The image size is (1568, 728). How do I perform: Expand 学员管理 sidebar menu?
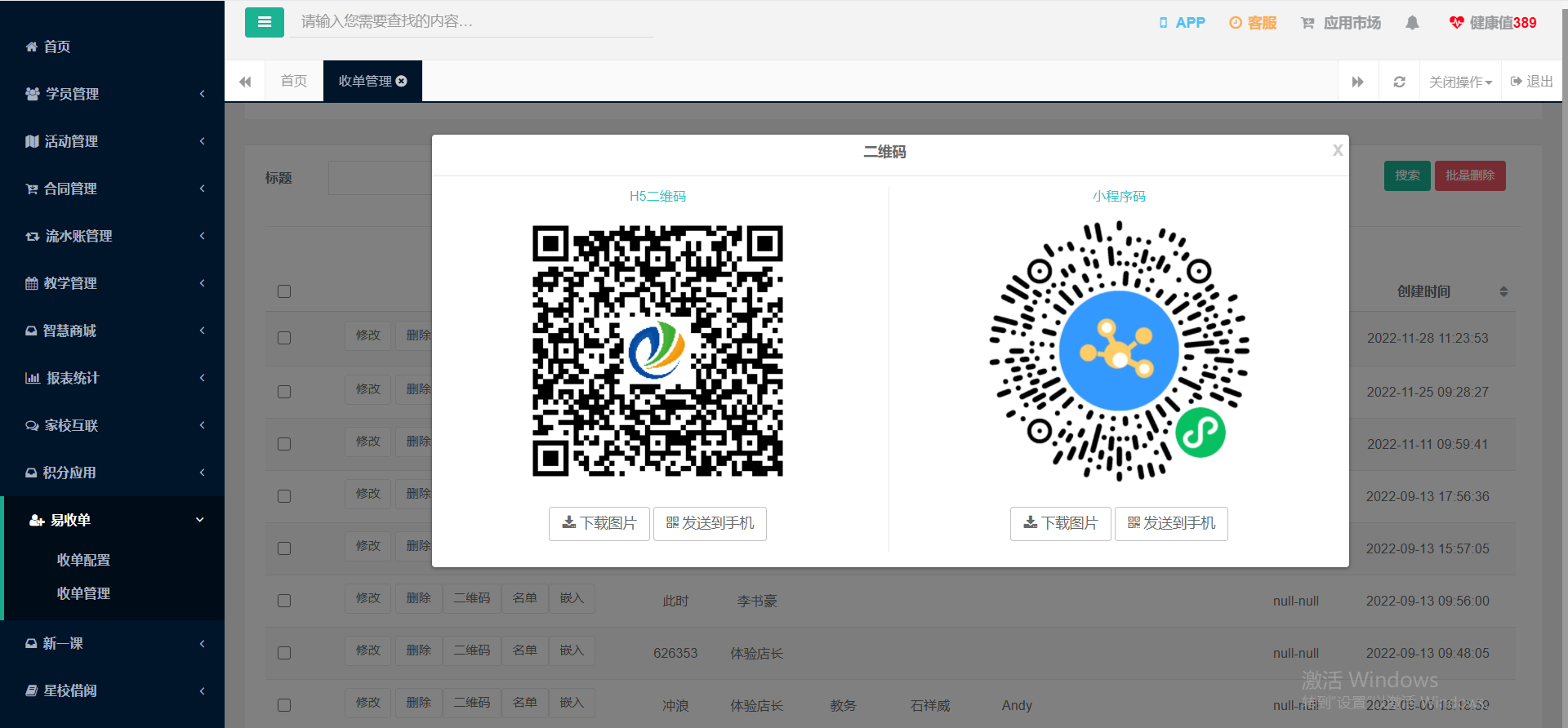[x=113, y=94]
